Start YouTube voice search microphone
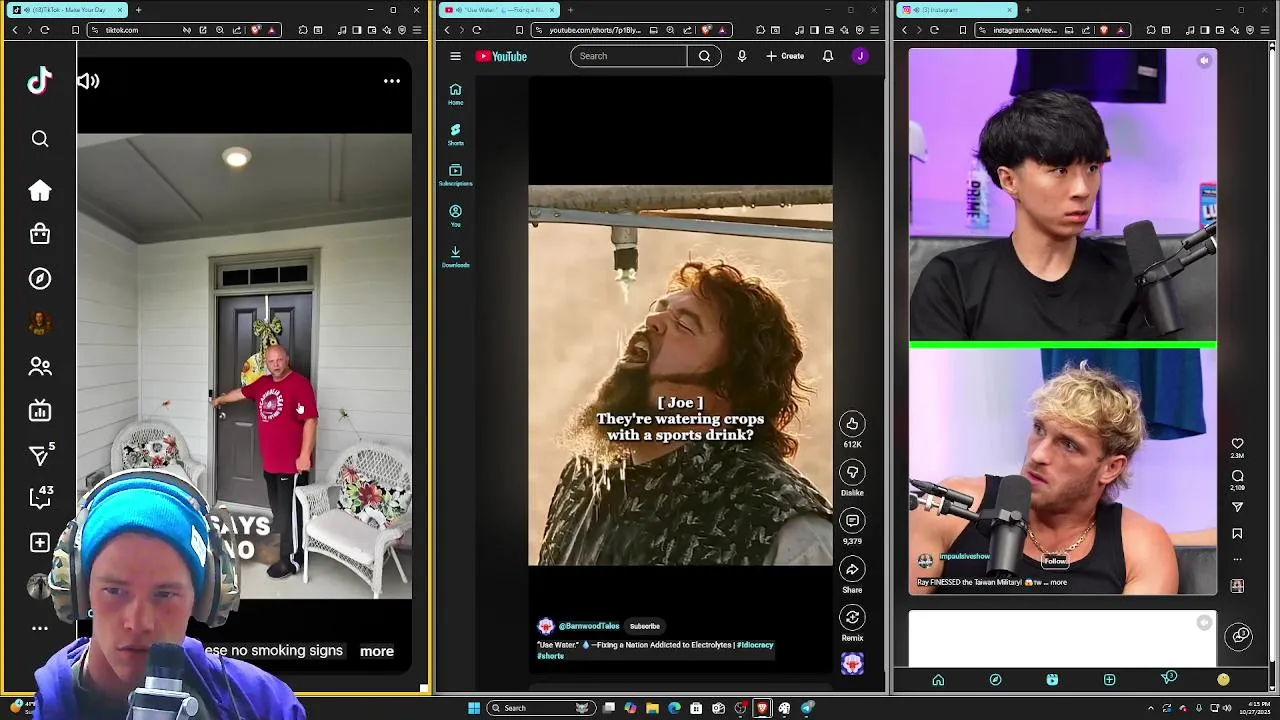This screenshot has height=720, width=1280. [742, 56]
